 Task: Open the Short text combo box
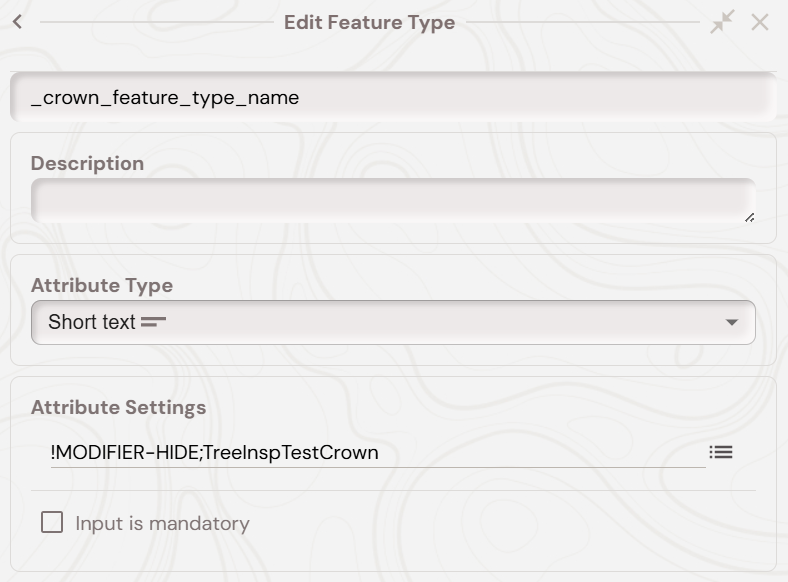[392, 322]
